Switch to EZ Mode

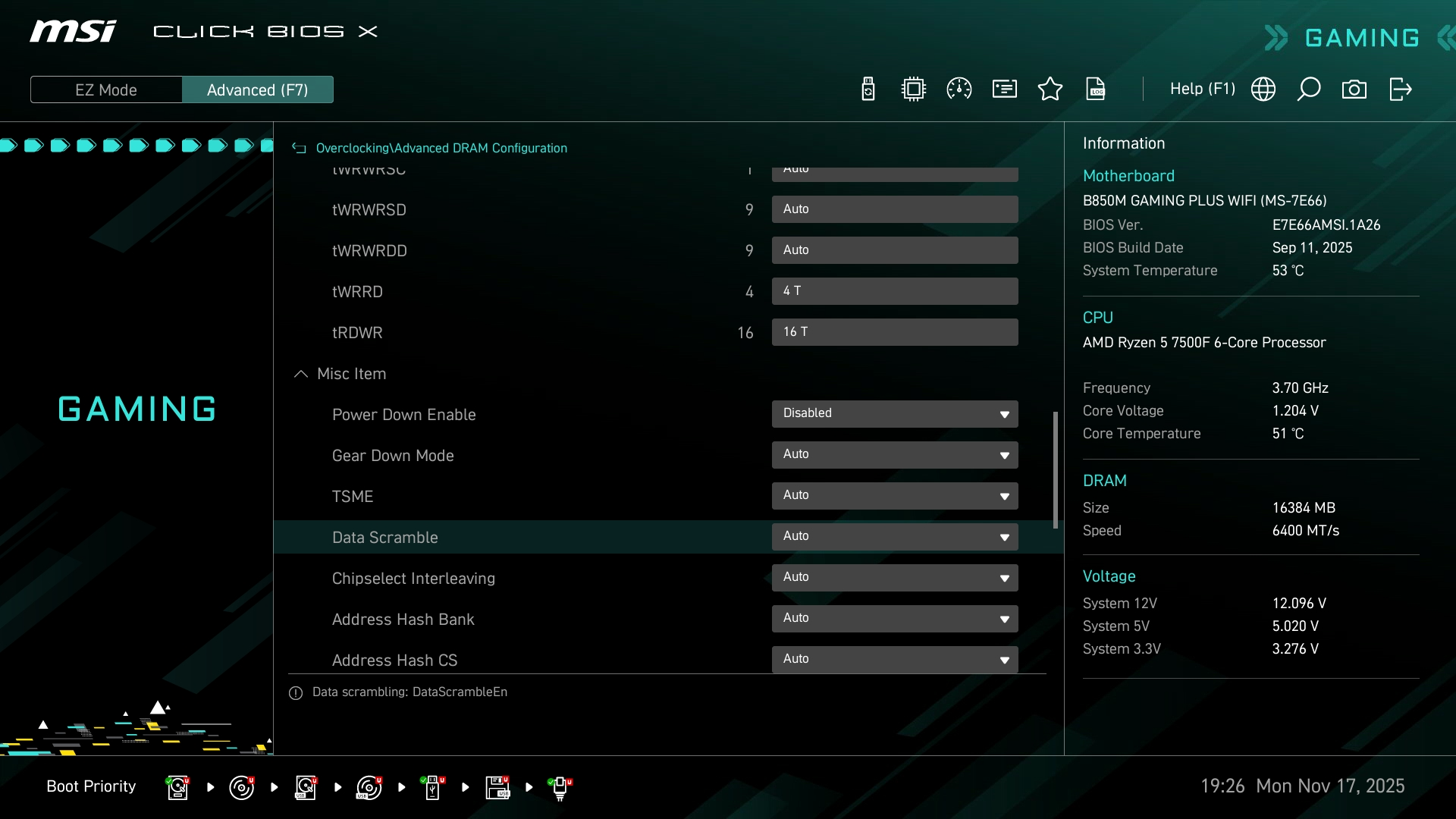(x=106, y=89)
